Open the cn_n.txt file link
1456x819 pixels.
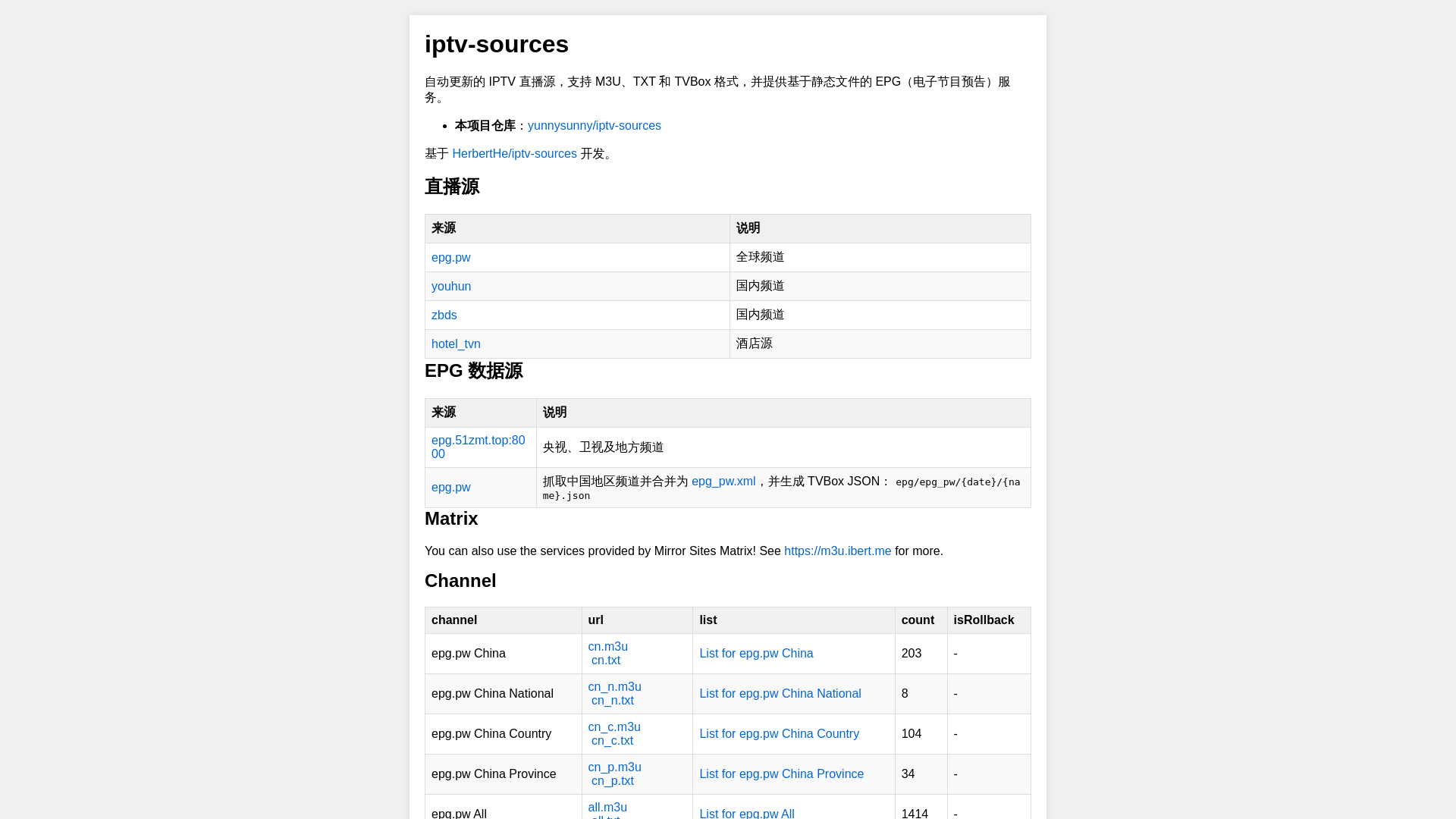pos(613,701)
